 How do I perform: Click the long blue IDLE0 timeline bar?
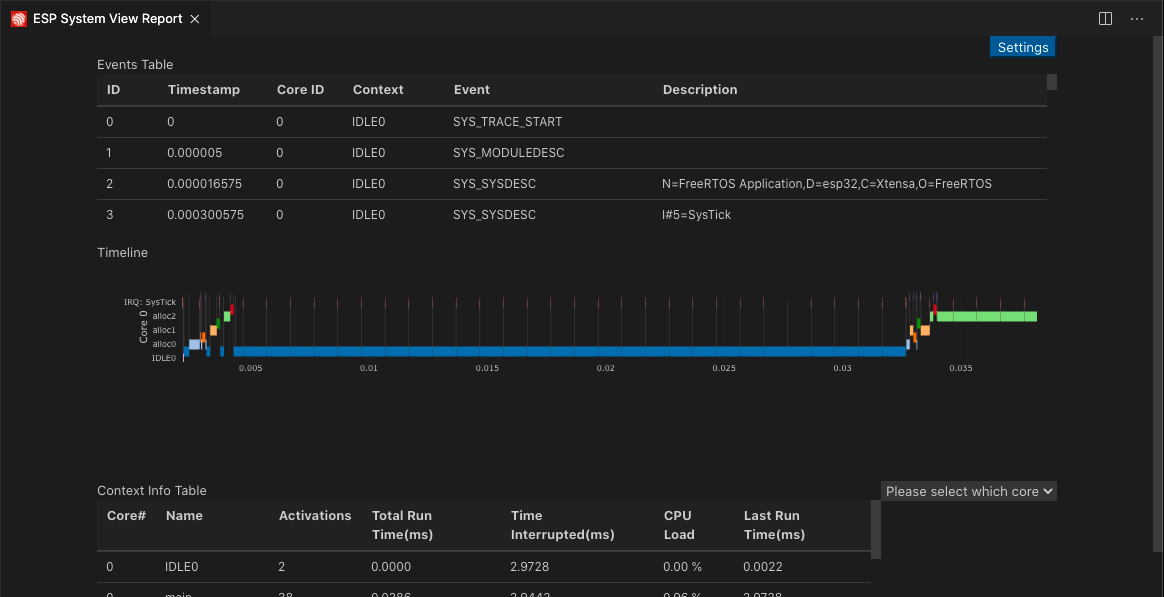tap(570, 351)
